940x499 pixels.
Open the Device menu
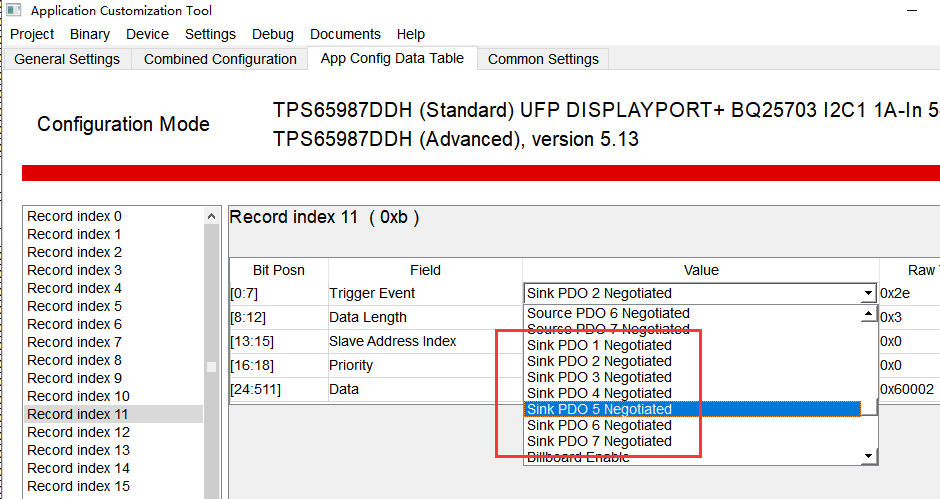click(147, 34)
